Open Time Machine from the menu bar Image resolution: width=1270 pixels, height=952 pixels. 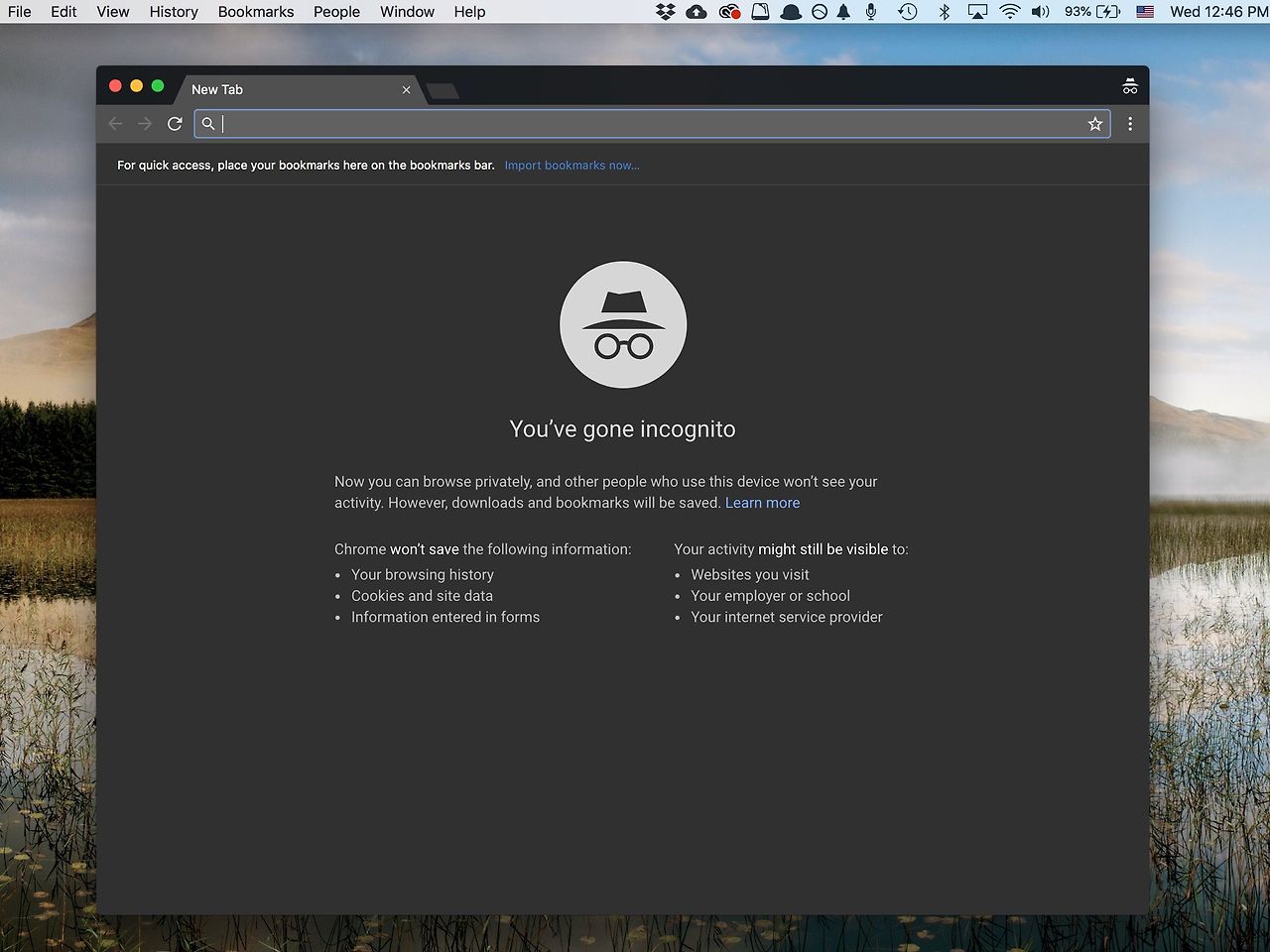tap(908, 12)
